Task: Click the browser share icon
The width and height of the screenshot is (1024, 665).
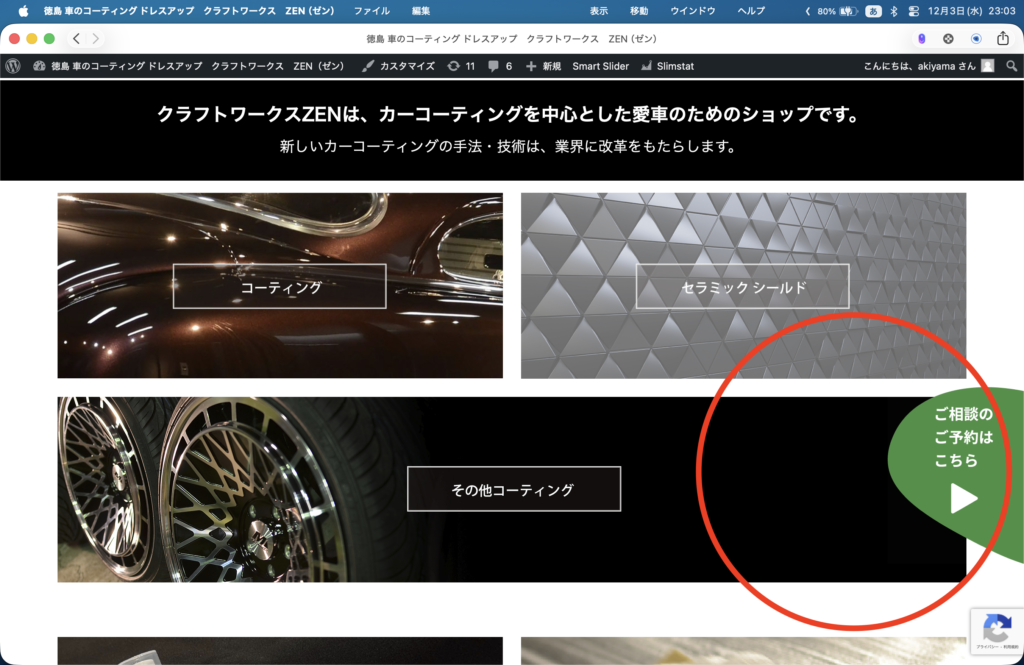Action: [1003, 38]
